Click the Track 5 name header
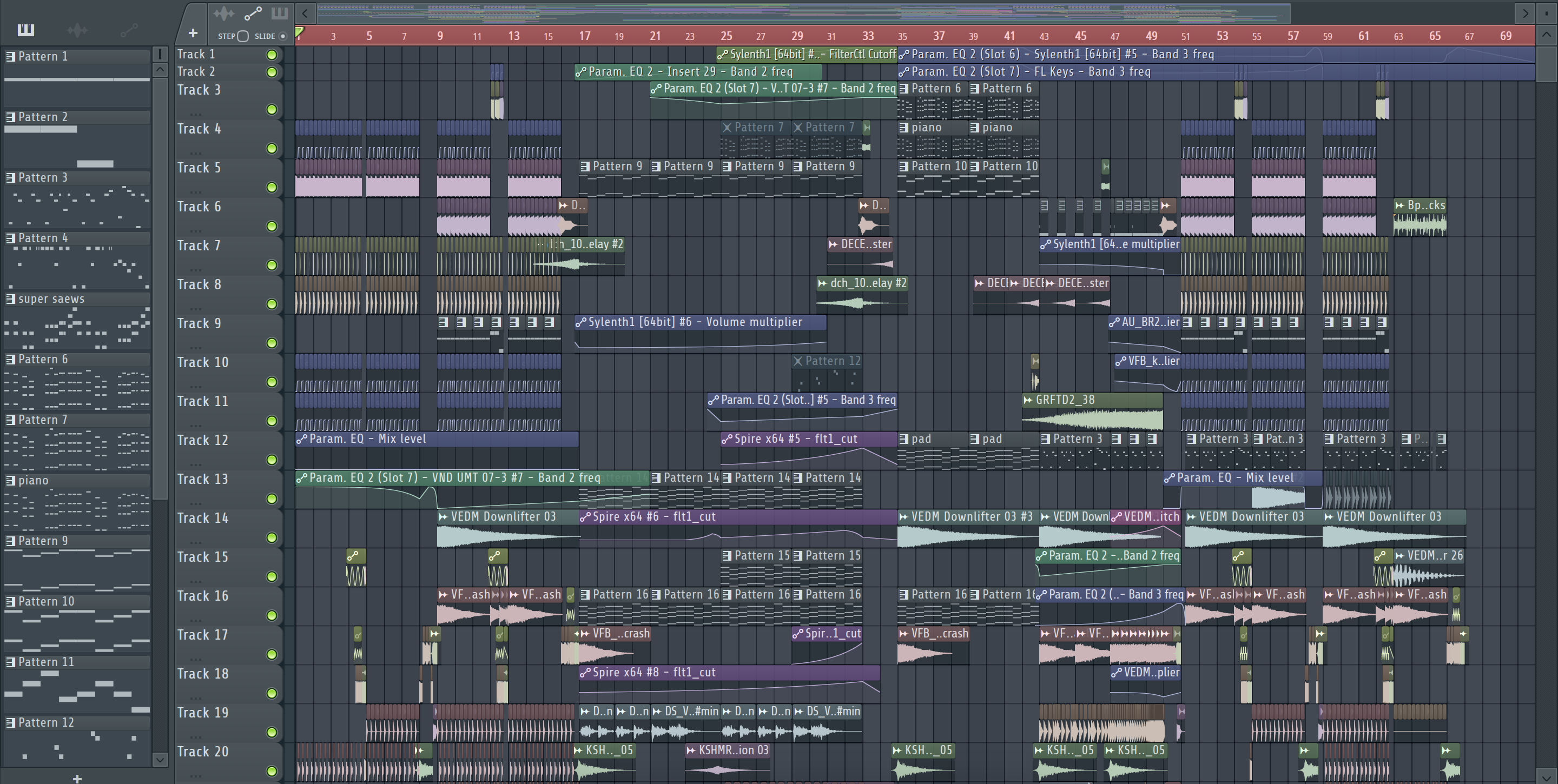1558x784 pixels. 199,168
